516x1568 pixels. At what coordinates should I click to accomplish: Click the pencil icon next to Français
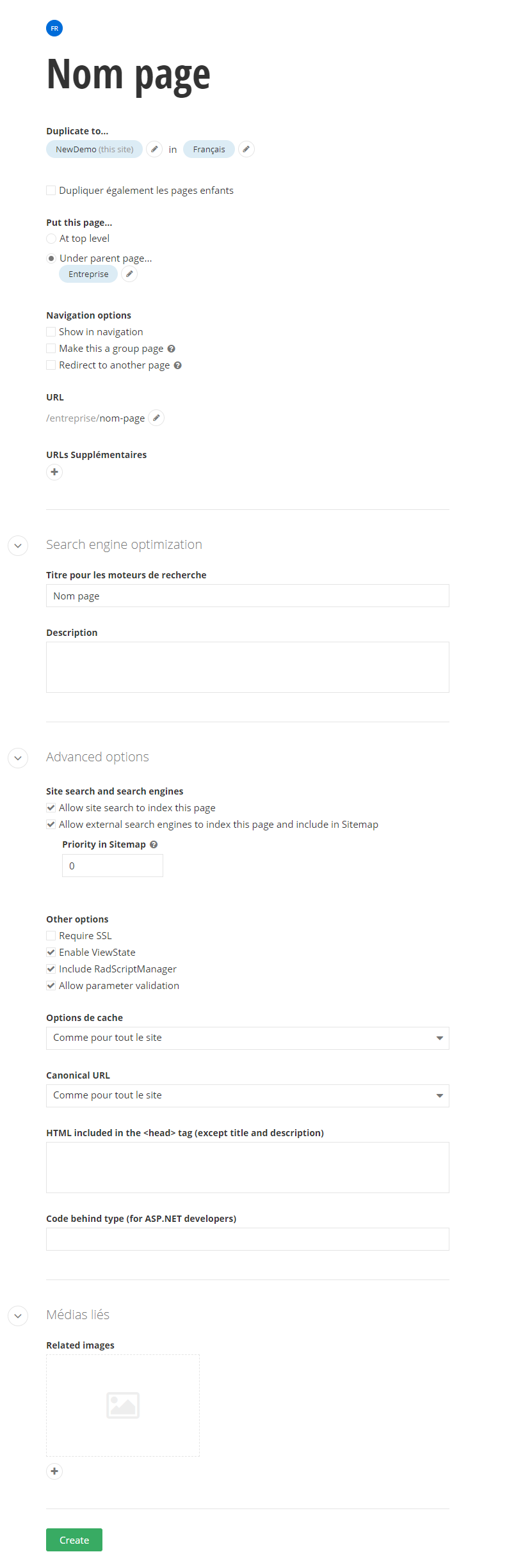[246, 149]
